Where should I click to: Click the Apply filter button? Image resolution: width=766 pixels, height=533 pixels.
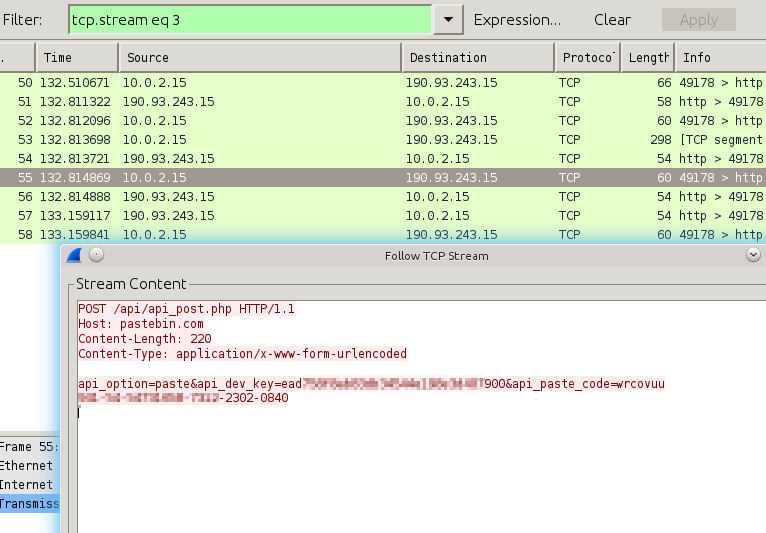[698, 19]
